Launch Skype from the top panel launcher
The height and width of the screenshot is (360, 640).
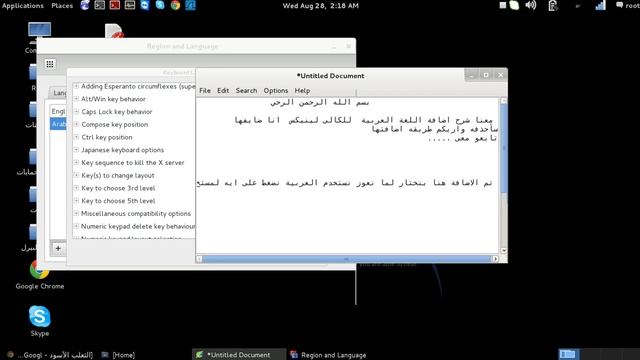tap(160, 5)
